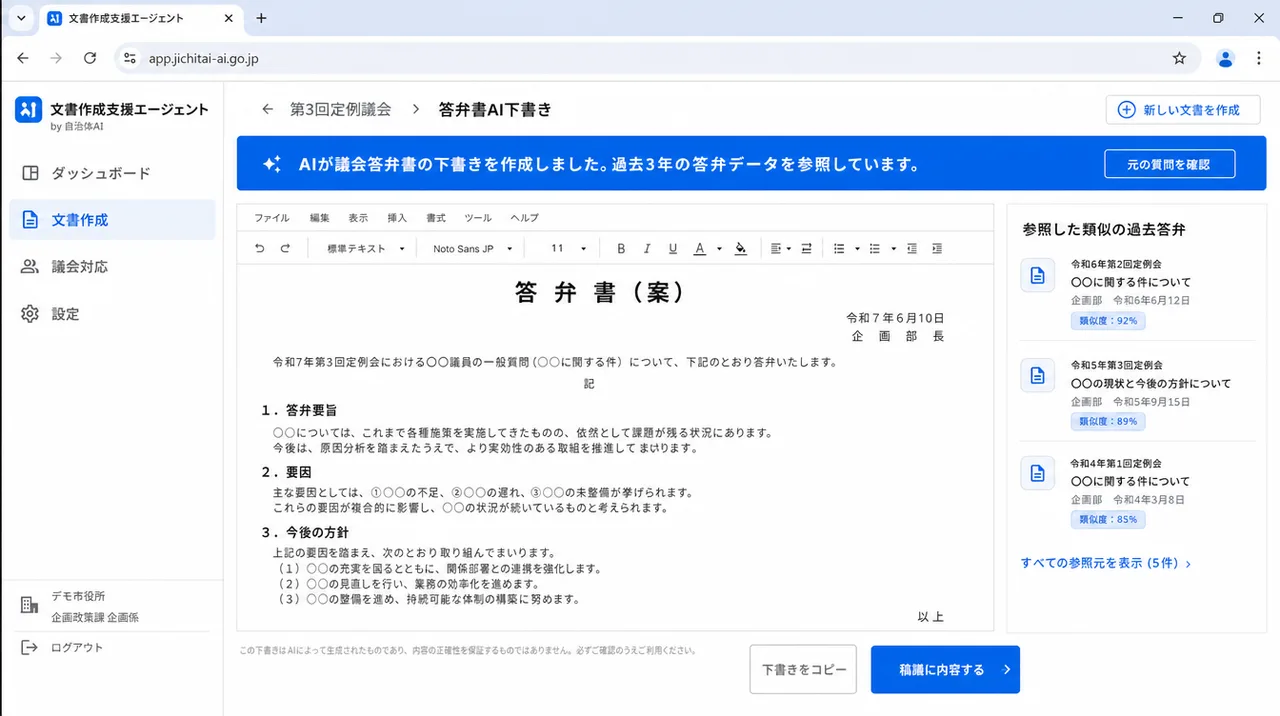The width and height of the screenshot is (1280, 716).
Task: Apply text color with the A icon
Action: tap(700, 248)
